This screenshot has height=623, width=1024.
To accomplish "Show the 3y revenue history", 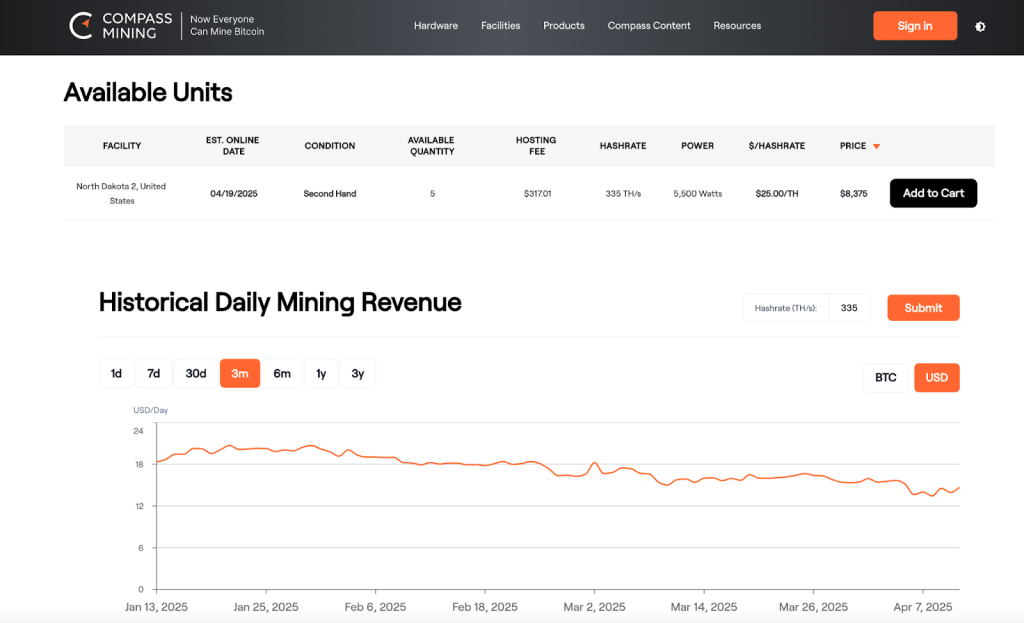I will pyautogui.click(x=358, y=374).
